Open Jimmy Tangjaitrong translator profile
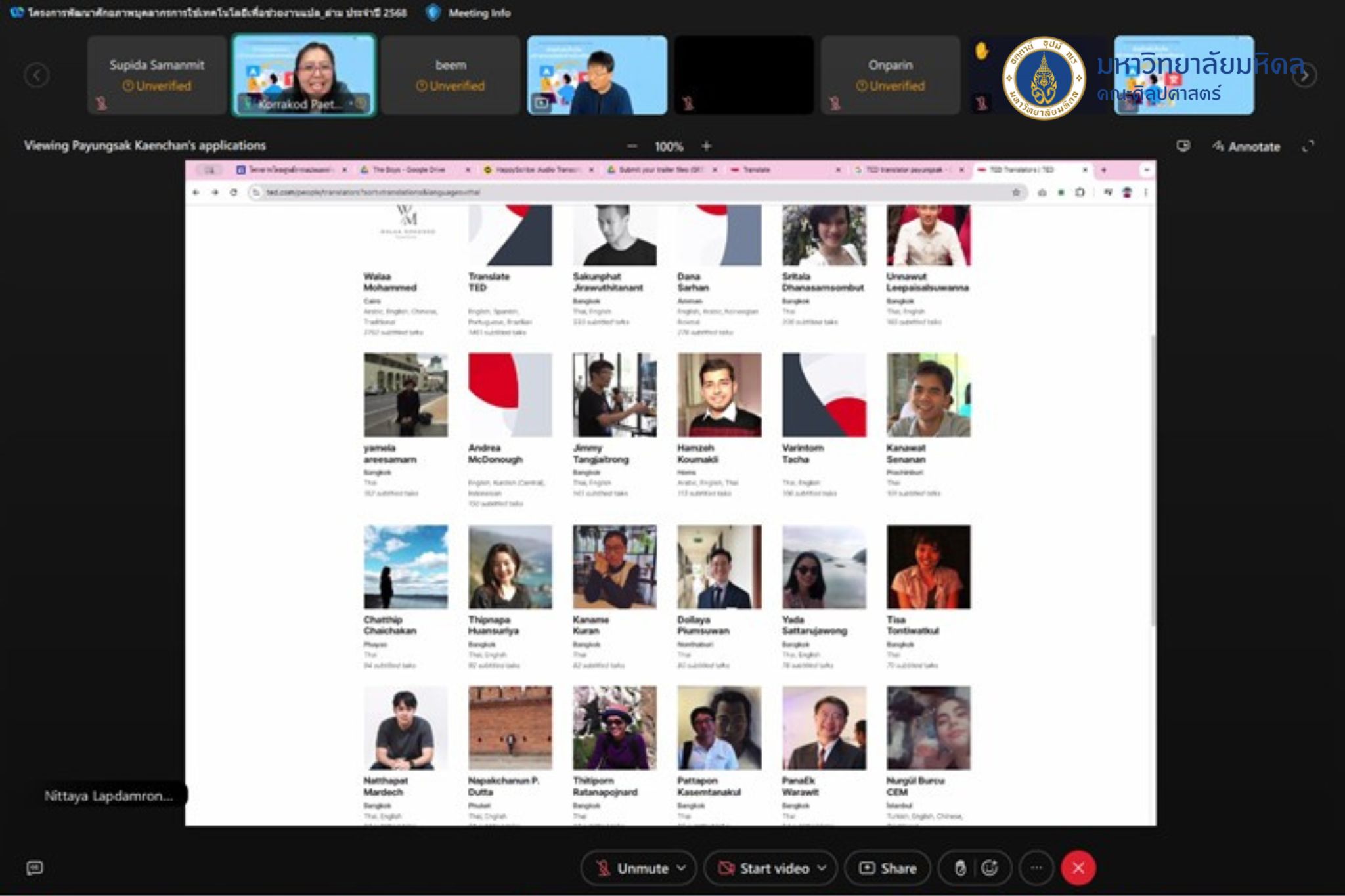This screenshot has height=896, width=1345. click(x=600, y=454)
